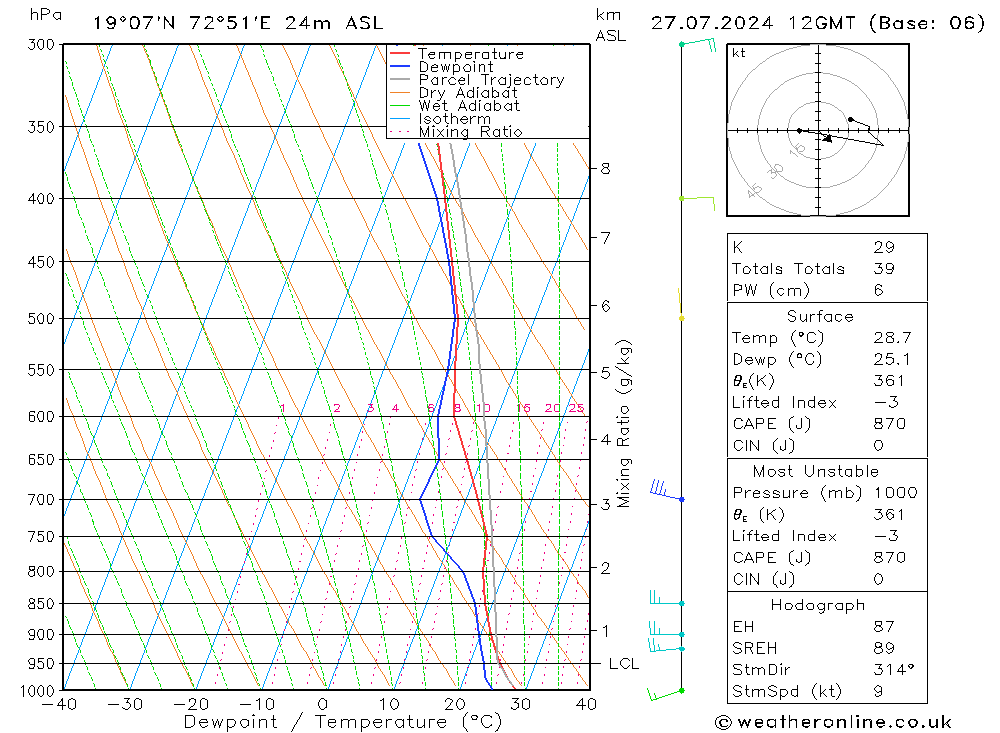Click the -40 temperature axis label
The width and height of the screenshot is (1000, 733).
click(x=59, y=704)
